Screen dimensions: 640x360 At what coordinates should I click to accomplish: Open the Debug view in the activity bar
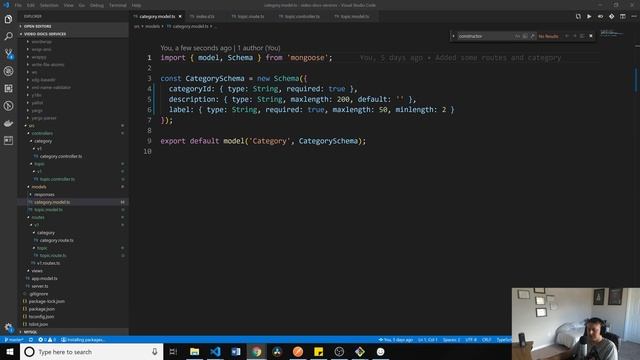[8, 71]
